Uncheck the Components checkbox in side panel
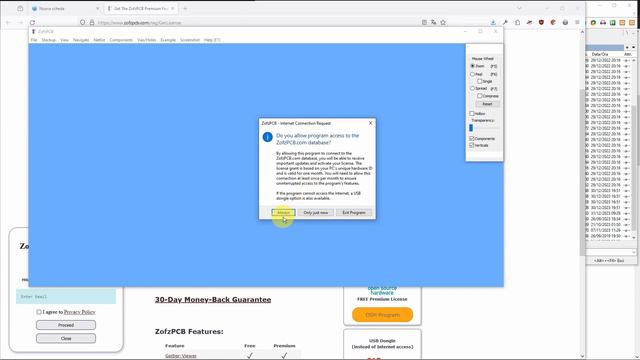This screenshot has height=360, width=640. point(472,138)
